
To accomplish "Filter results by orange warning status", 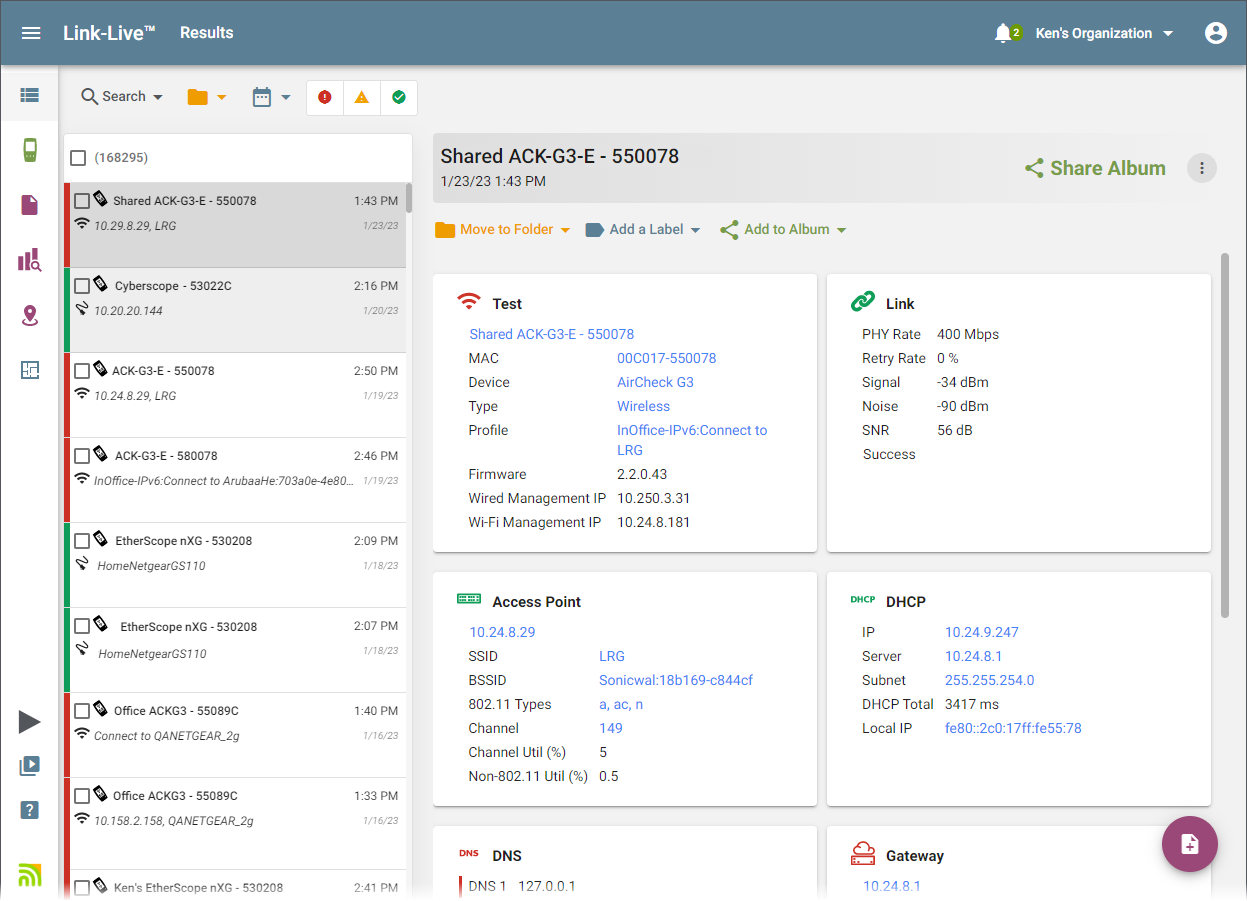I will point(362,97).
